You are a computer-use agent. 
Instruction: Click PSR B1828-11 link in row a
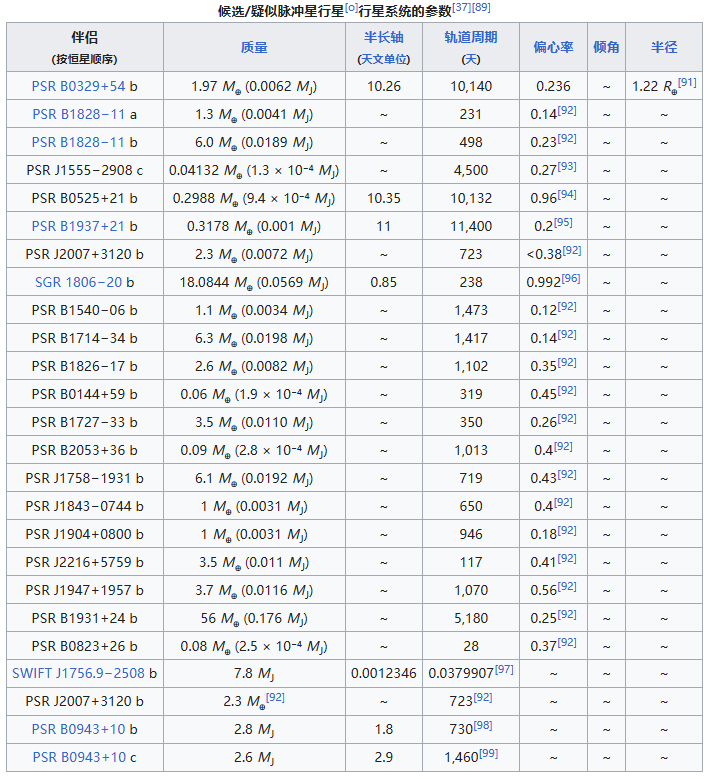(x=78, y=114)
